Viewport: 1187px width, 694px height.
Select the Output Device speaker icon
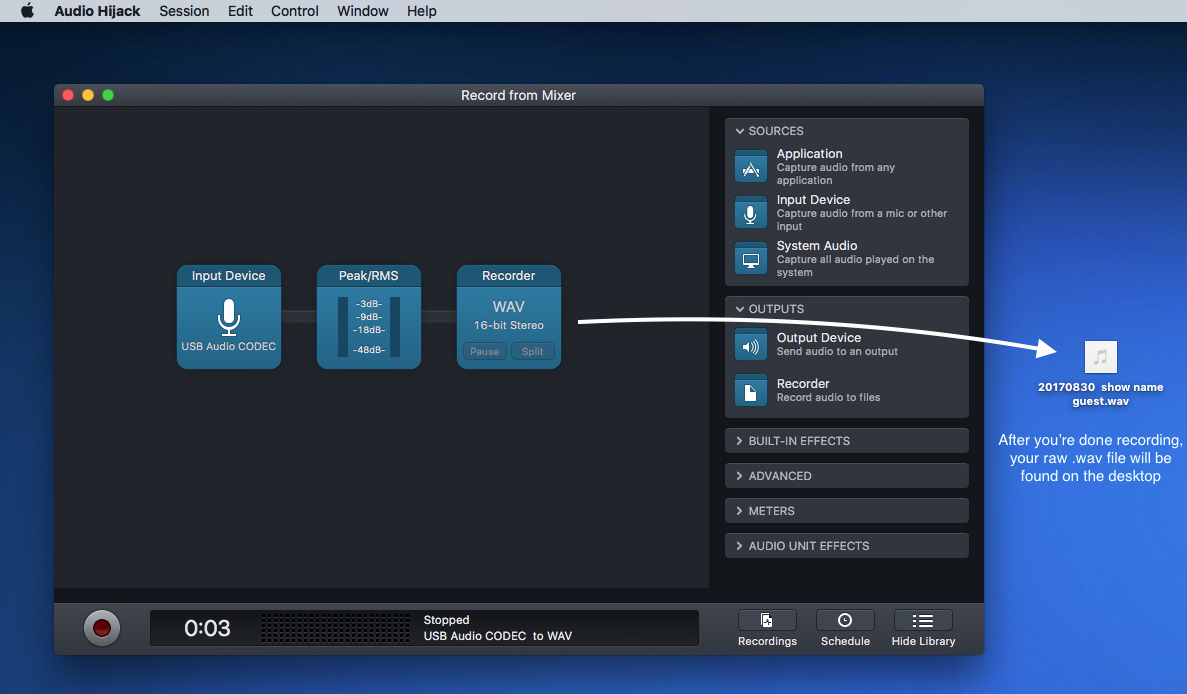[x=751, y=345]
